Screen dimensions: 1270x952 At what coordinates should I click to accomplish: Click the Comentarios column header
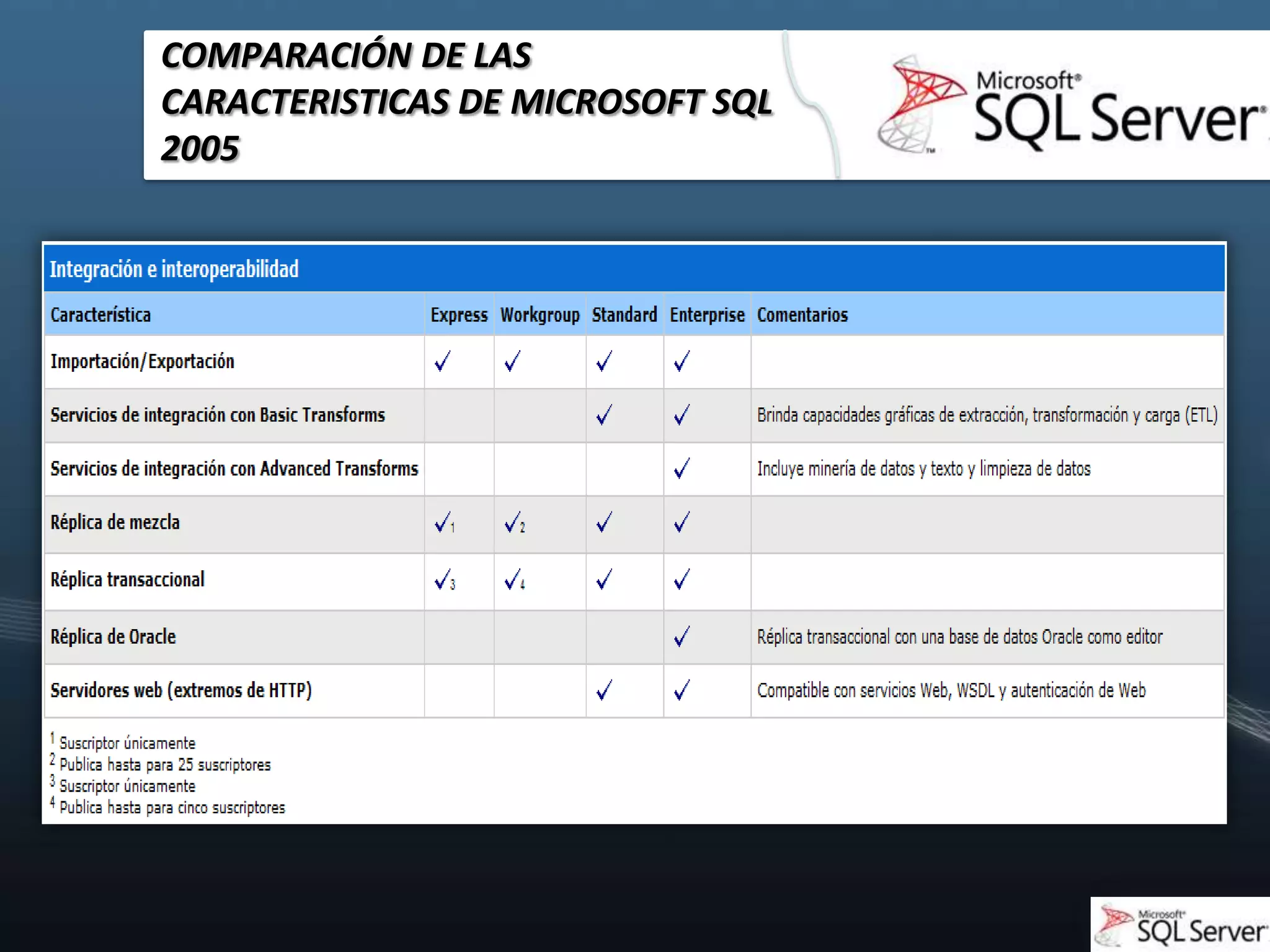[802, 315]
